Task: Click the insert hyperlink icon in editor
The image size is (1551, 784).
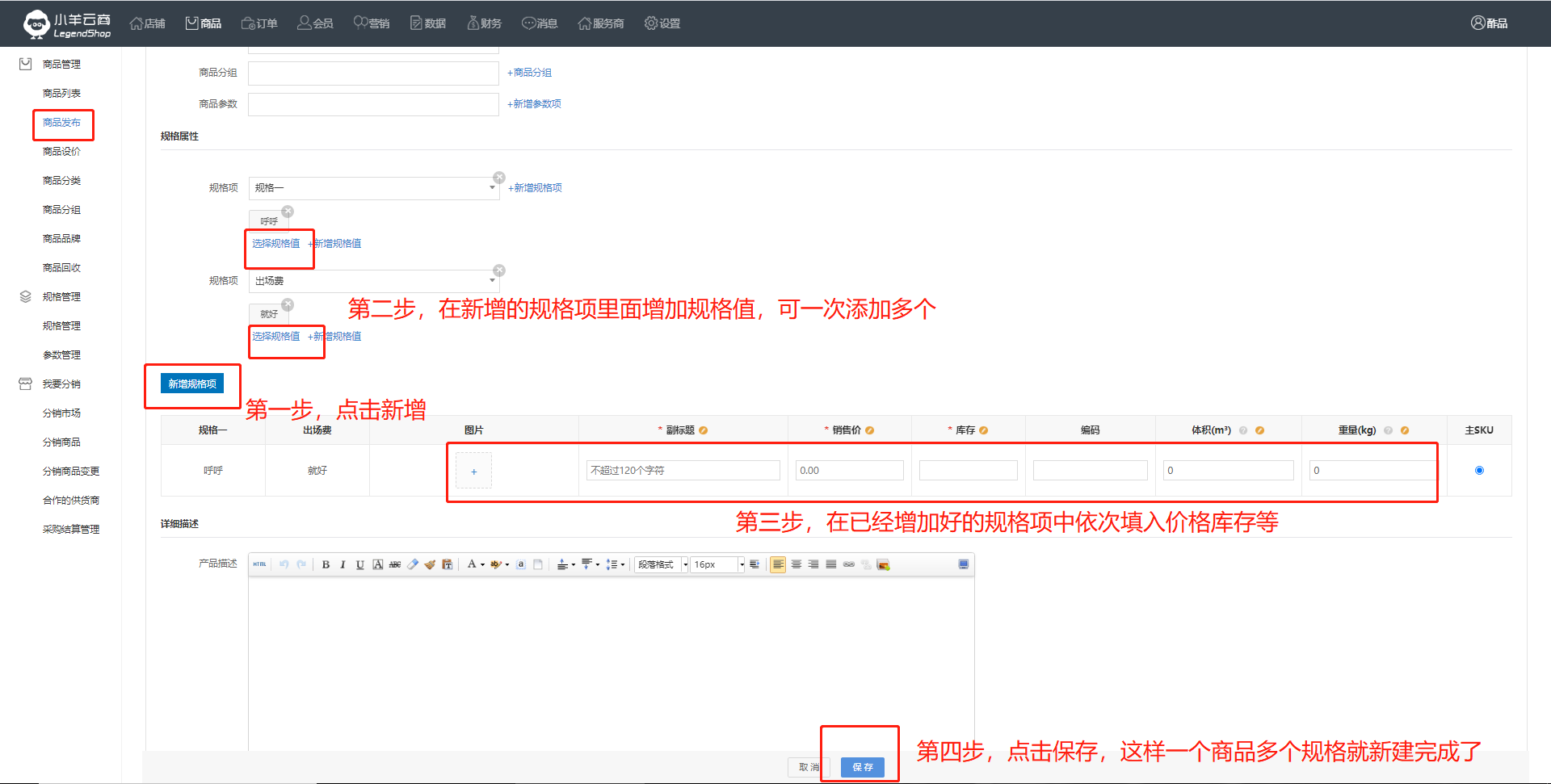Action: tap(849, 564)
